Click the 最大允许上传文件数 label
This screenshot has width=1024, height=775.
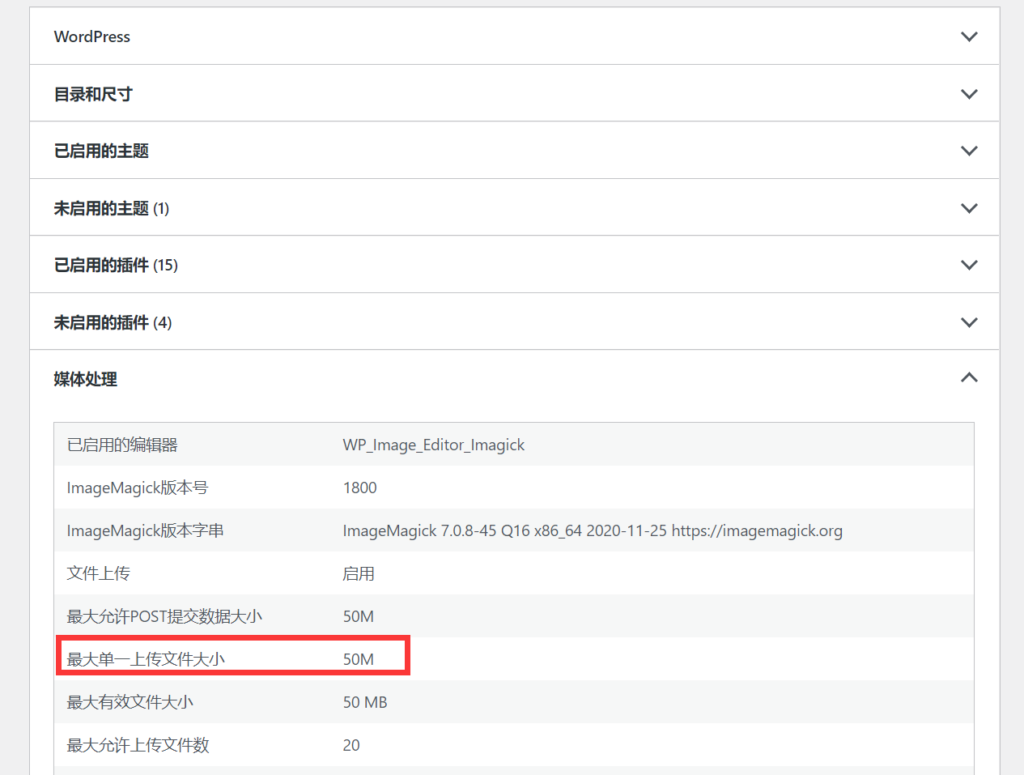click(138, 746)
